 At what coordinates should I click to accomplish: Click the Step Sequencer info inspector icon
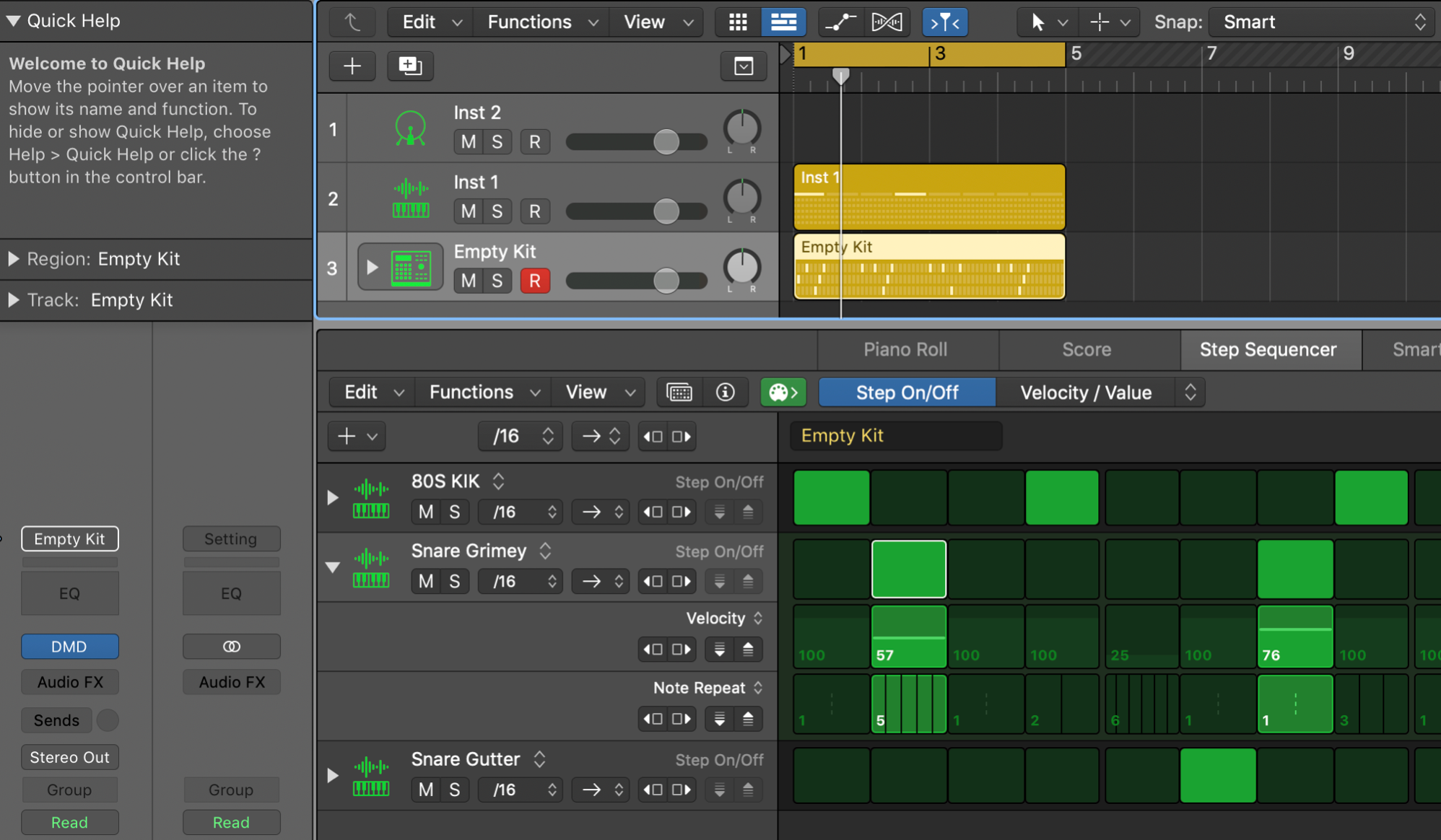pyautogui.click(x=725, y=392)
